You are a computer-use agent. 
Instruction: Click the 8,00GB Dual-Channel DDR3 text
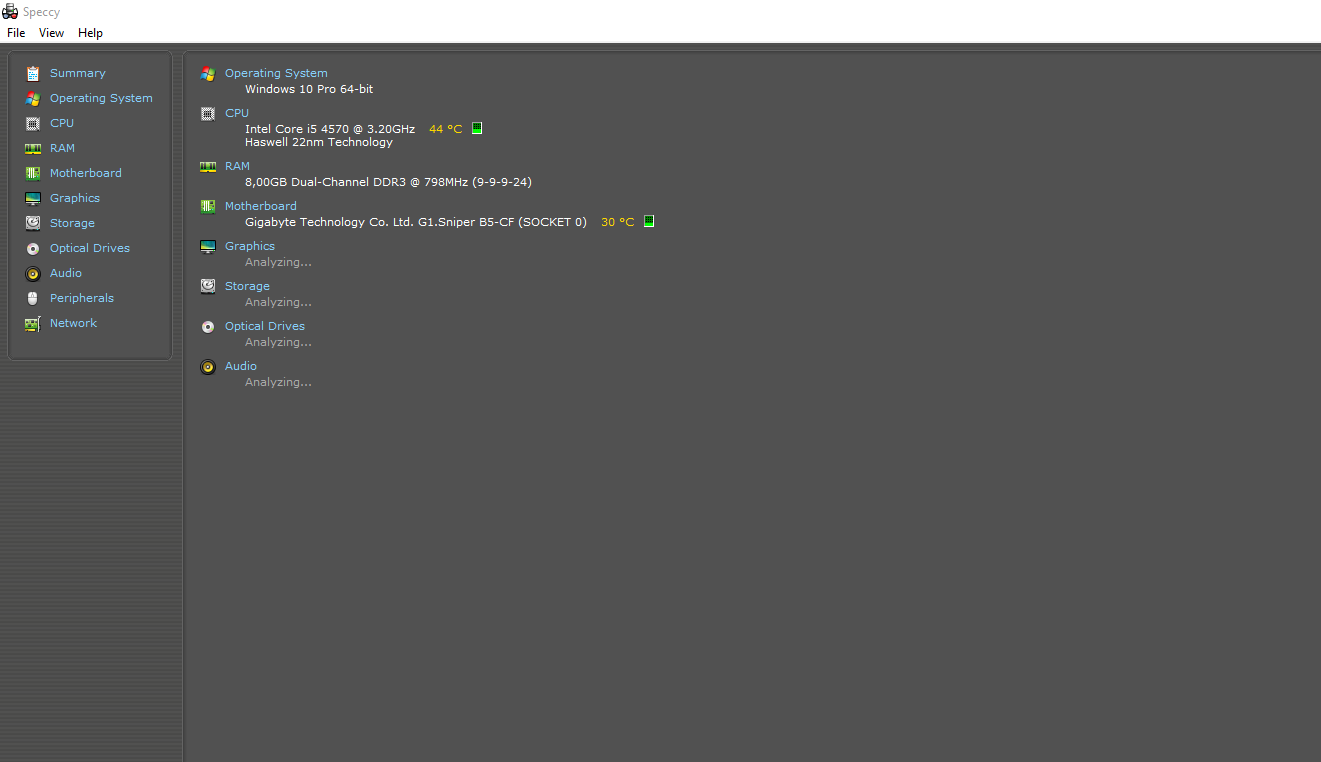(388, 182)
